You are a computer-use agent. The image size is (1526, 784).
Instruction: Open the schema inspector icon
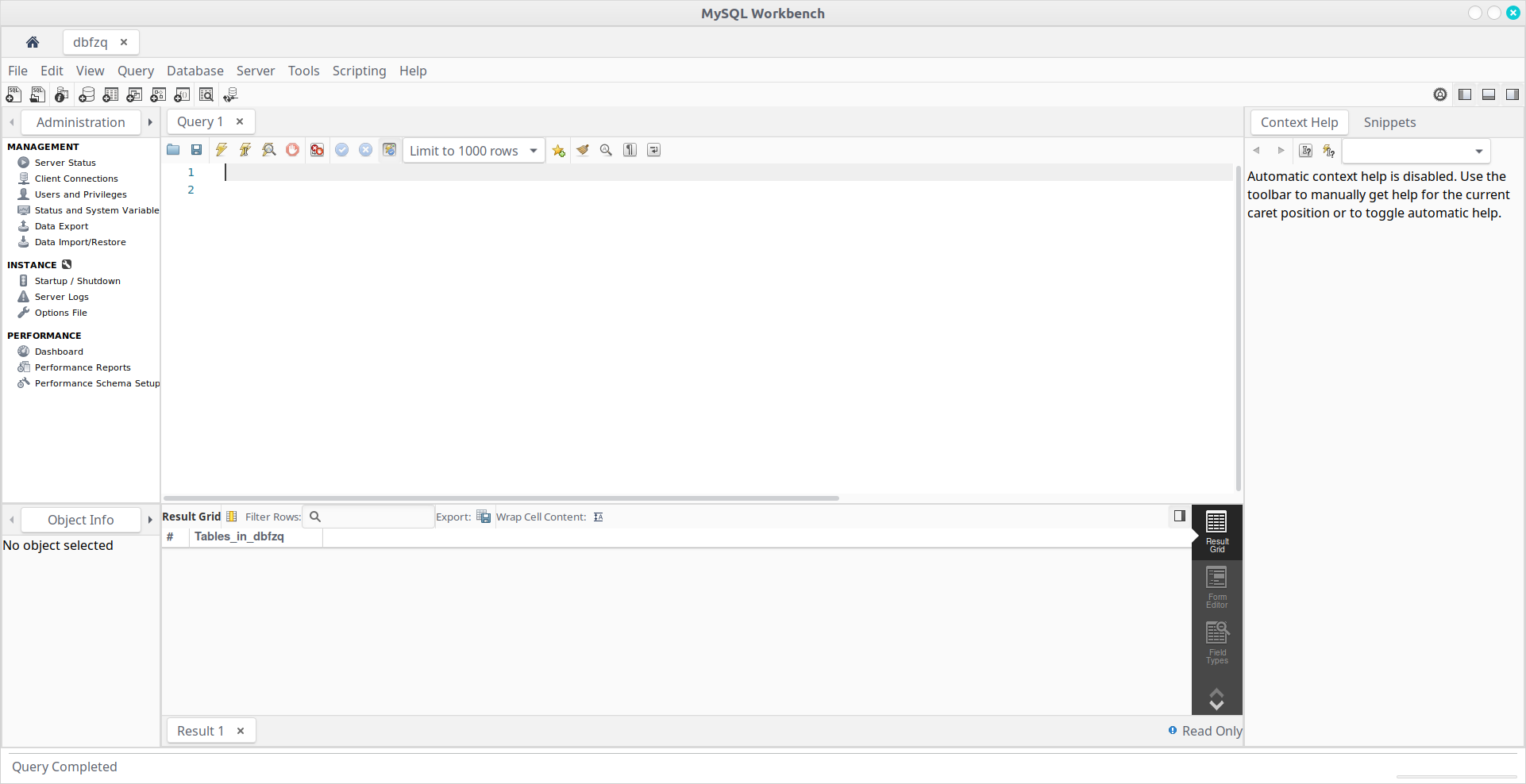62,94
